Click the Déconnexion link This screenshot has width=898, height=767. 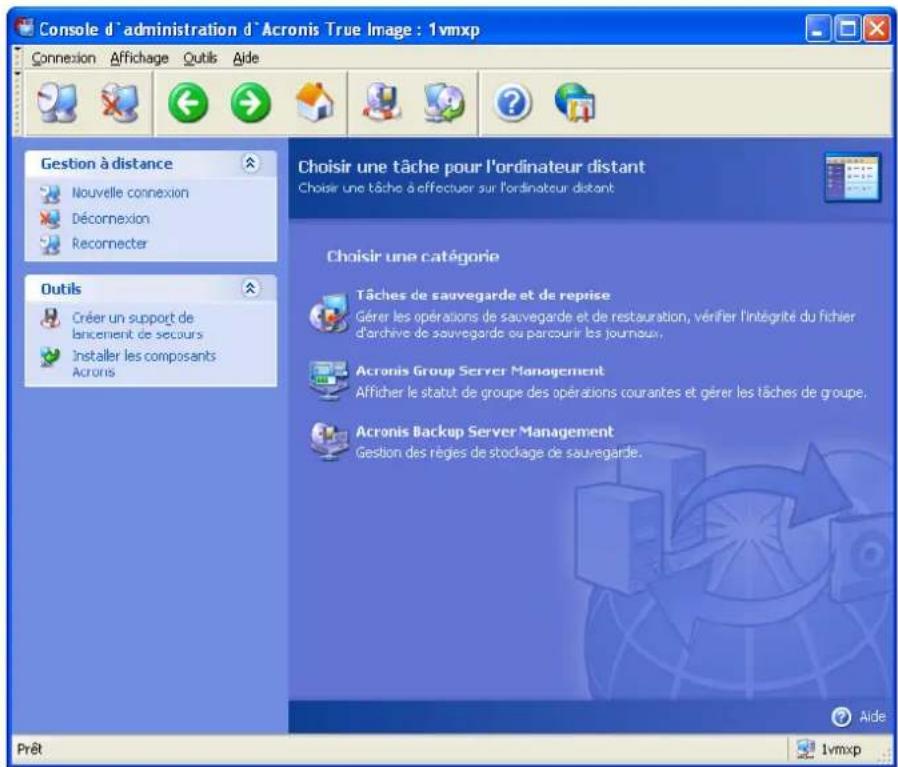pos(111,219)
